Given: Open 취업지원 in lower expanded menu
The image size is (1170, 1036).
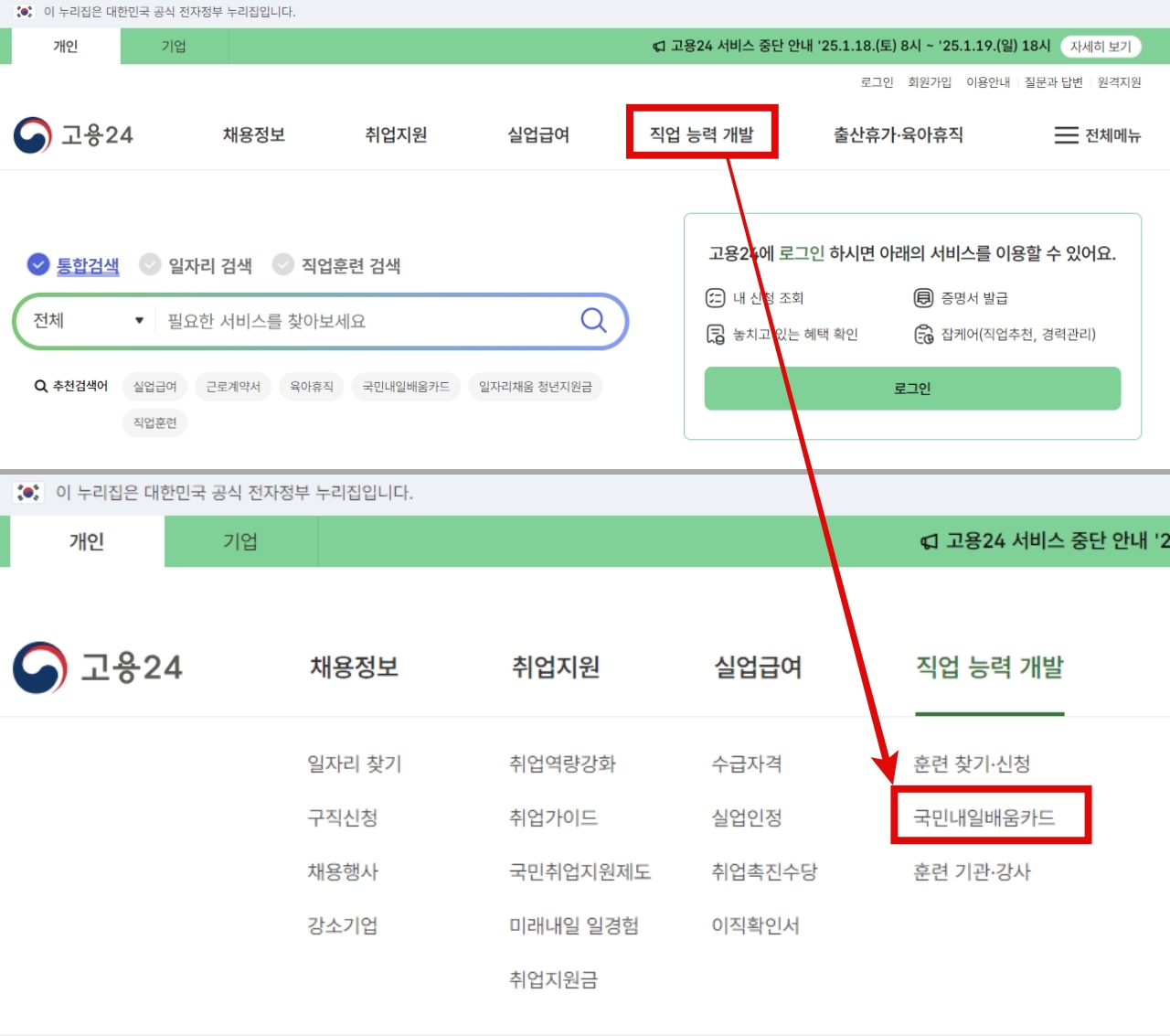Looking at the screenshot, I should (556, 668).
